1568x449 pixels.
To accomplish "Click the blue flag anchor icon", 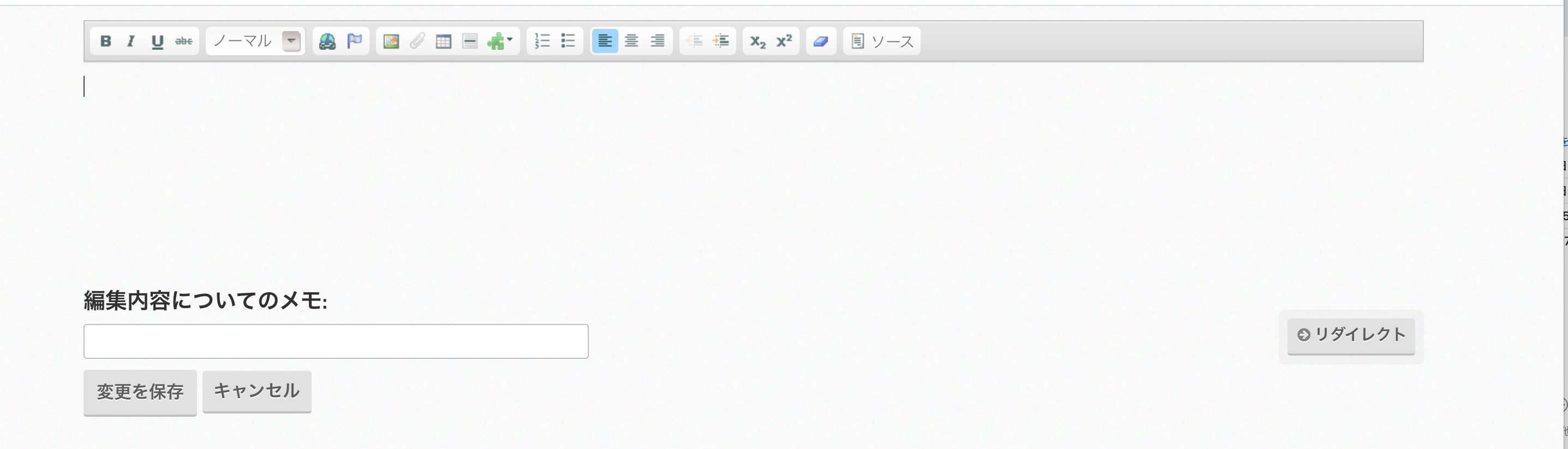I will pos(354,42).
